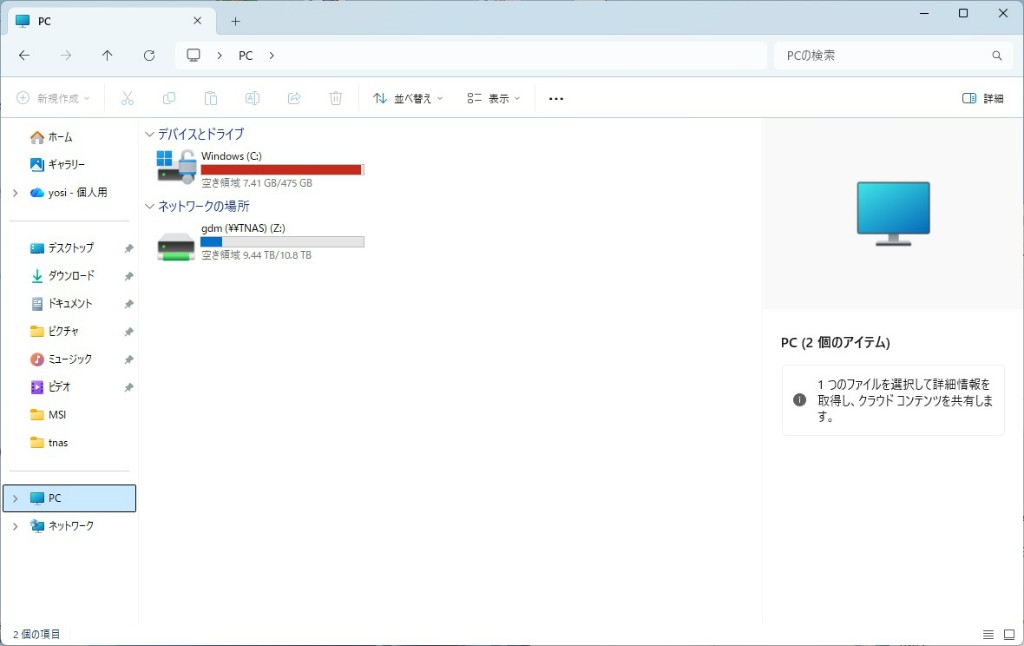The image size is (1024, 646).
Task: Open ギャラリー in sidebar
Action: [x=57, y=165]
